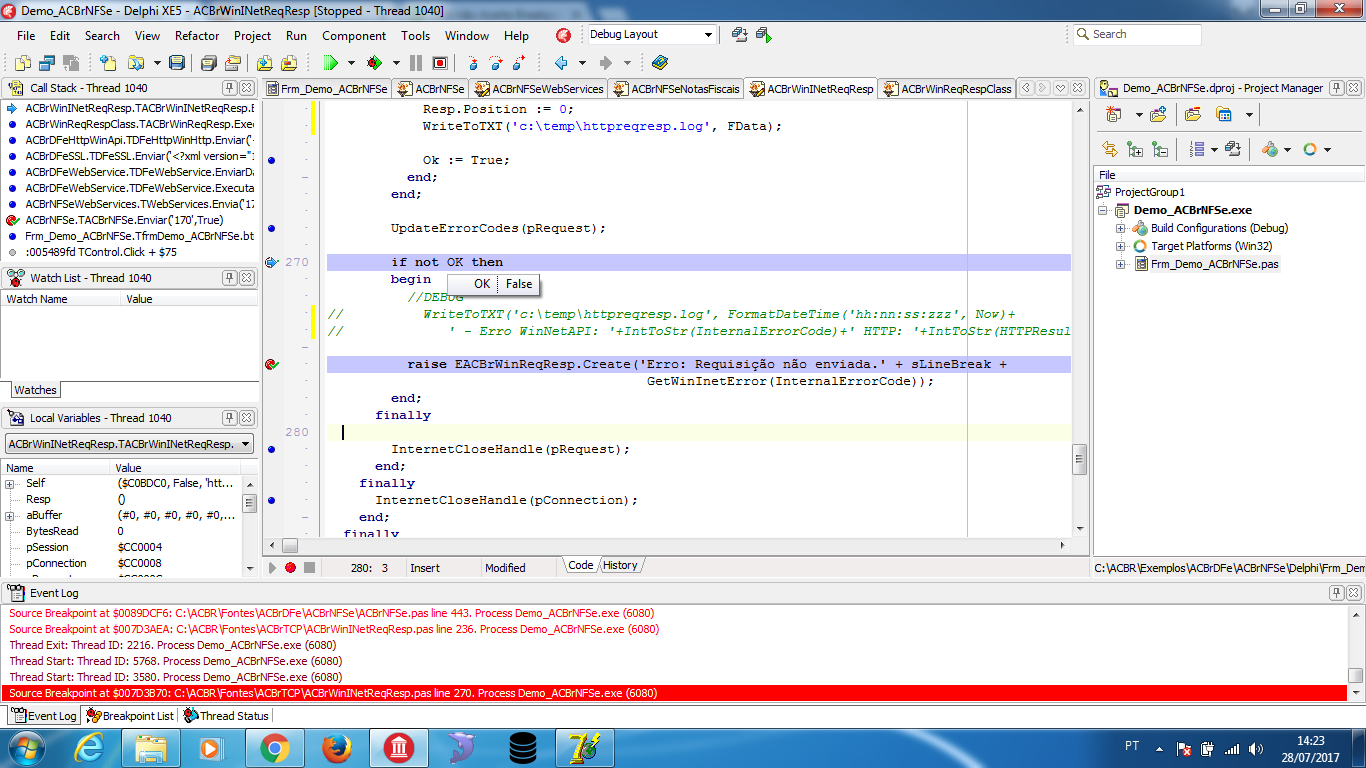Viewport: 1366px width, 768px height.
Task: Click the editor horizontal scrollbar thumb
Action: (x=290, y=546)
